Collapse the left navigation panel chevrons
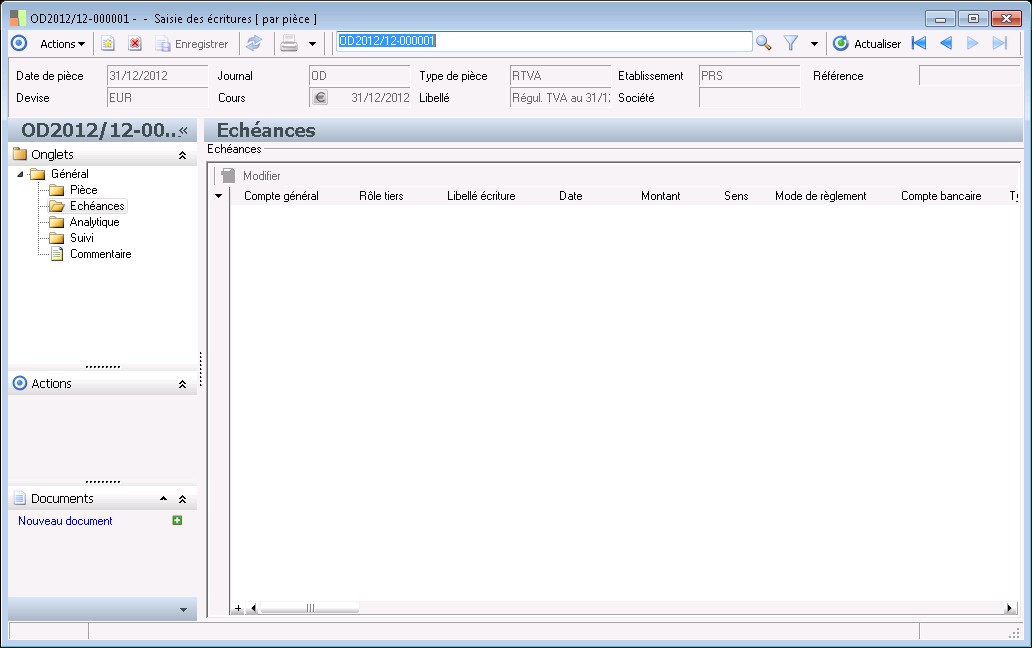This screenshot has width=1032, height=648. point(184,130)
